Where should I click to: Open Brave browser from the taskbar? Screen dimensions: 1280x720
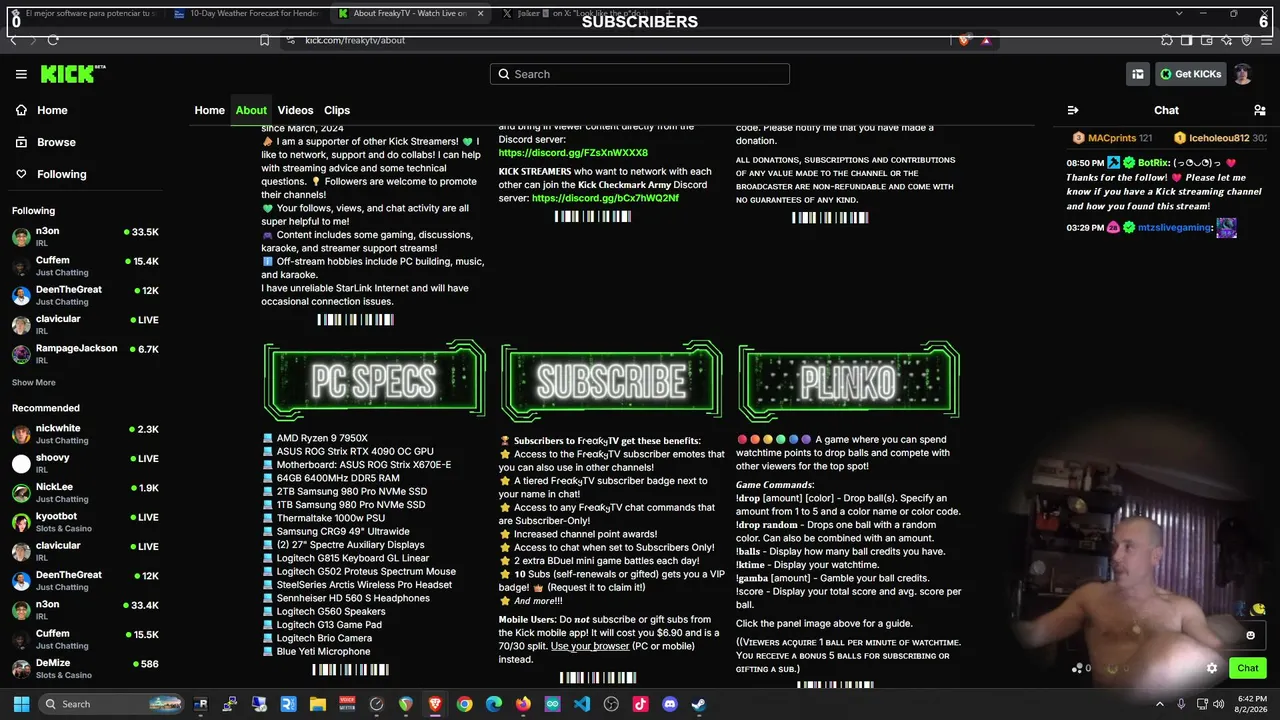(x=435, y=704)
